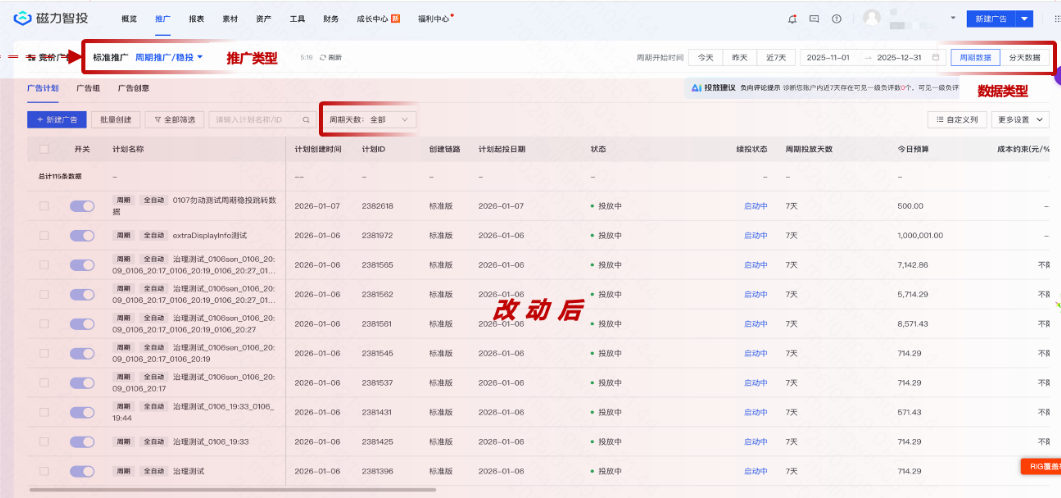Click the plan ID 2381561 cell
The width and height of the screenshot is (1061, 498).
click(378, 324)
